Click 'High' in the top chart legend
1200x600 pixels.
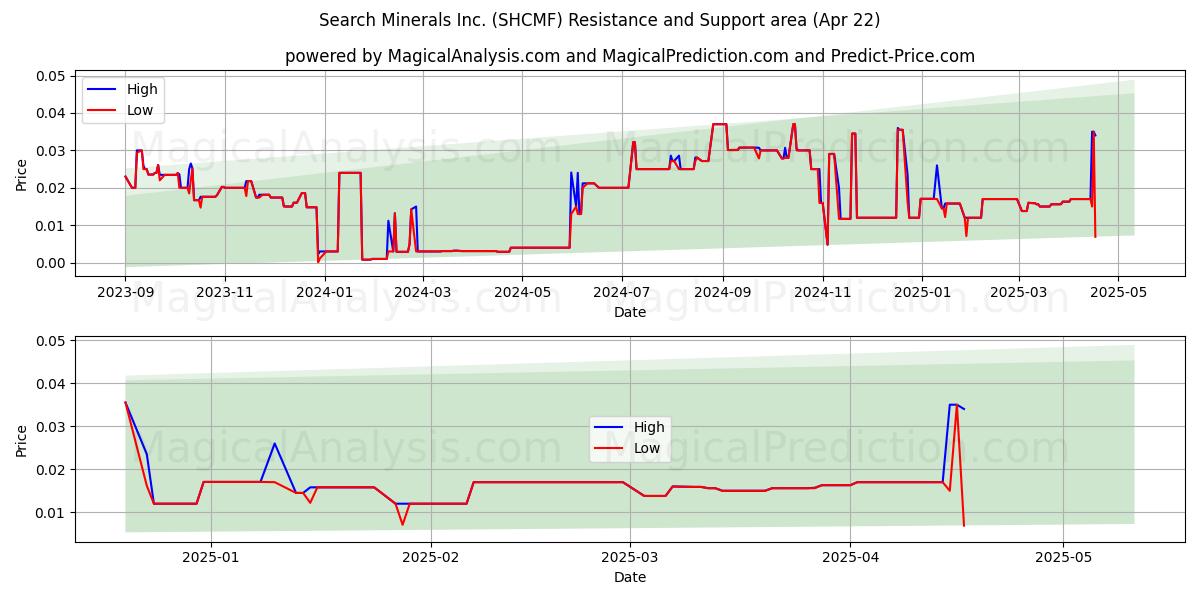pyautogui.click(x=142, y=89)
